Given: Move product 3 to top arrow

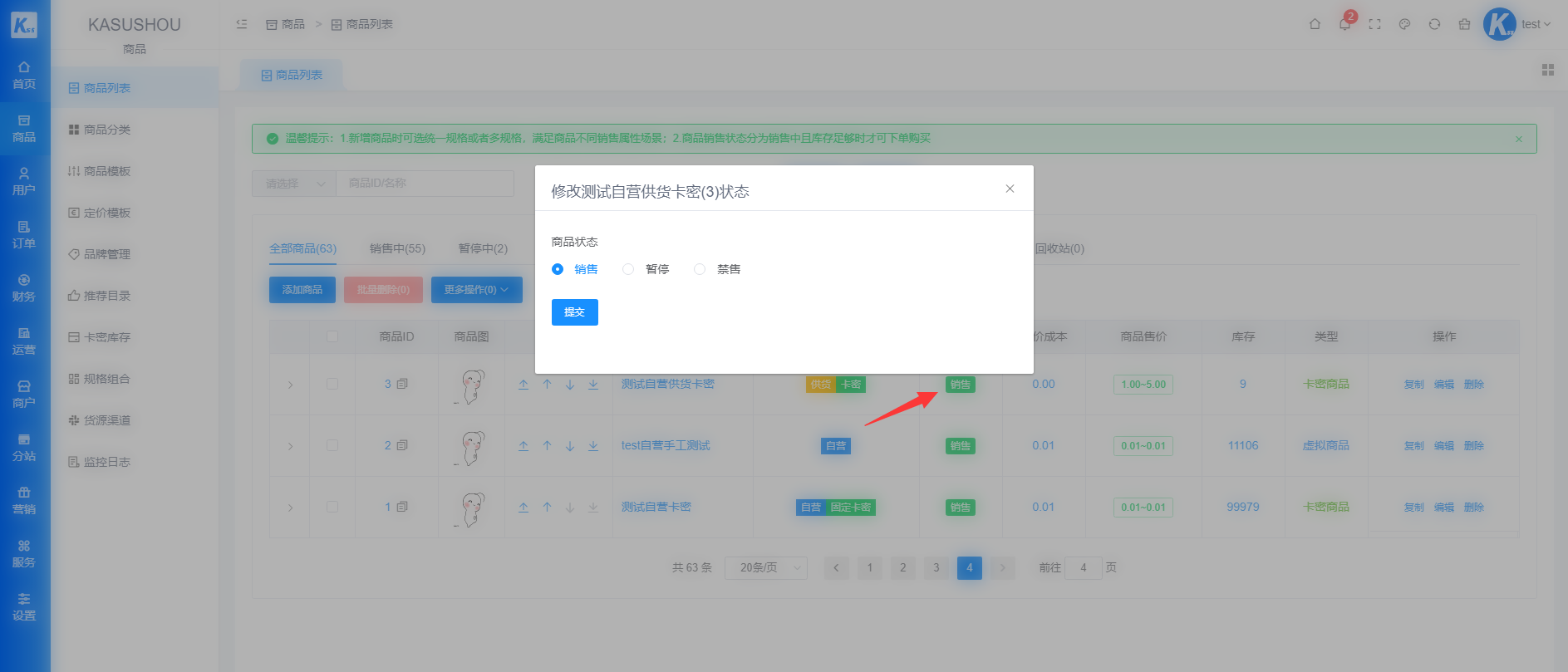Looking at the screenshot, I should 523,385.
